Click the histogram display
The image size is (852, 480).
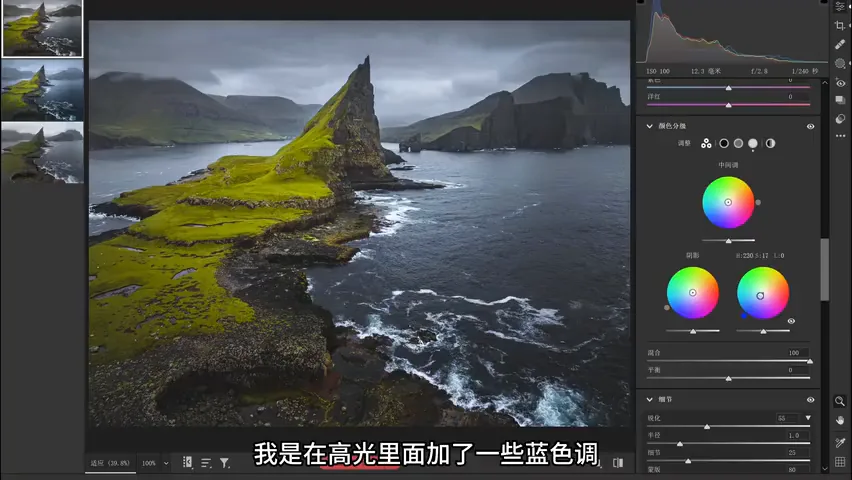[732, 32]
